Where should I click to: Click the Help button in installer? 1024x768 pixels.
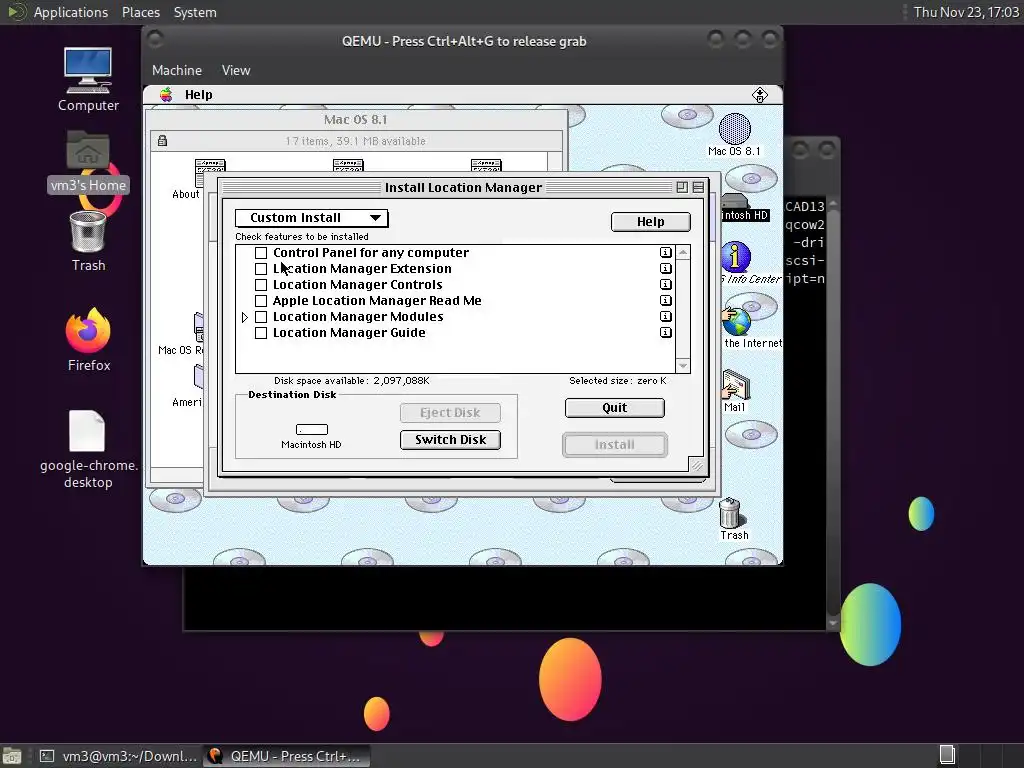[x=650, y=222]
